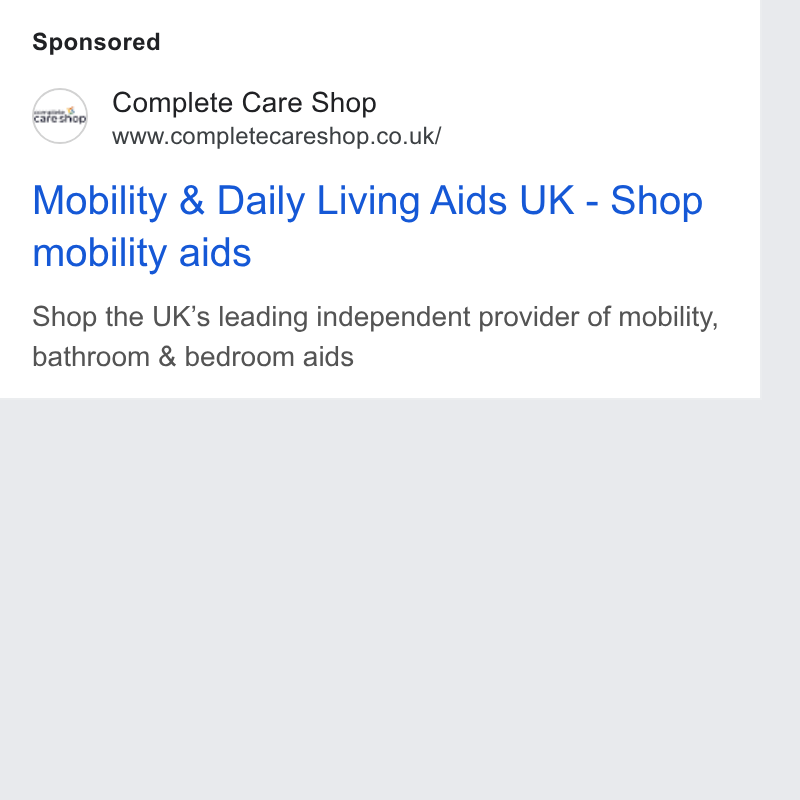Open the www.completecareshop.co.uk URL
The height and width of the screenshot is (800, 800).
tap(277, 137)
